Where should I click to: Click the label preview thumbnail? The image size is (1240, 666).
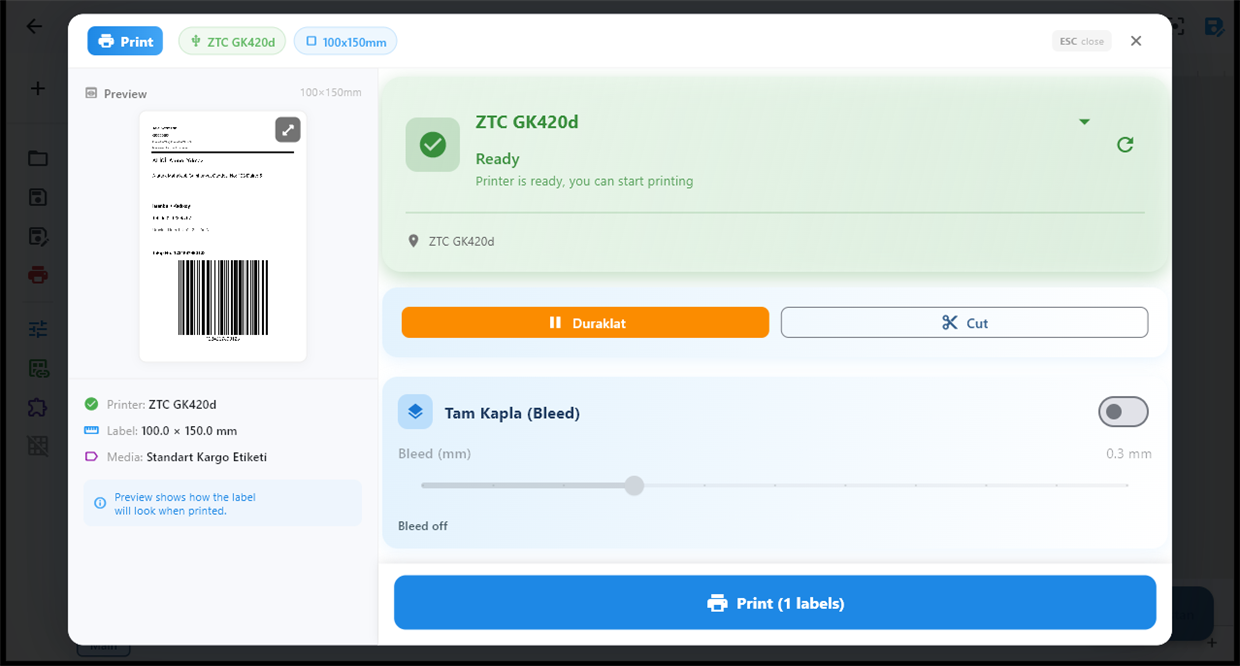pyautogui.click(x=223, y=236)
